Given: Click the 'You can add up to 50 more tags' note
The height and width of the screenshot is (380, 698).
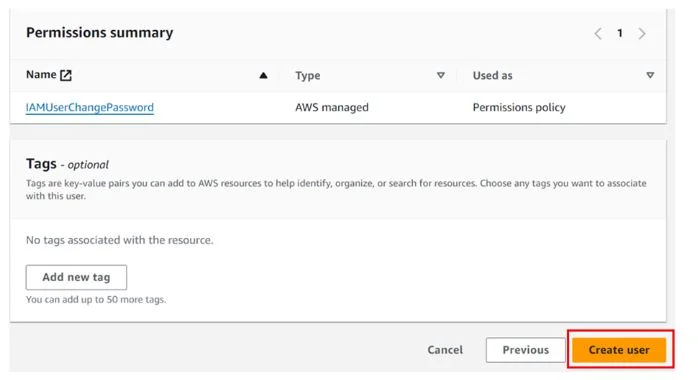Looking at the screenshot, I should click(x=96, y=299).
